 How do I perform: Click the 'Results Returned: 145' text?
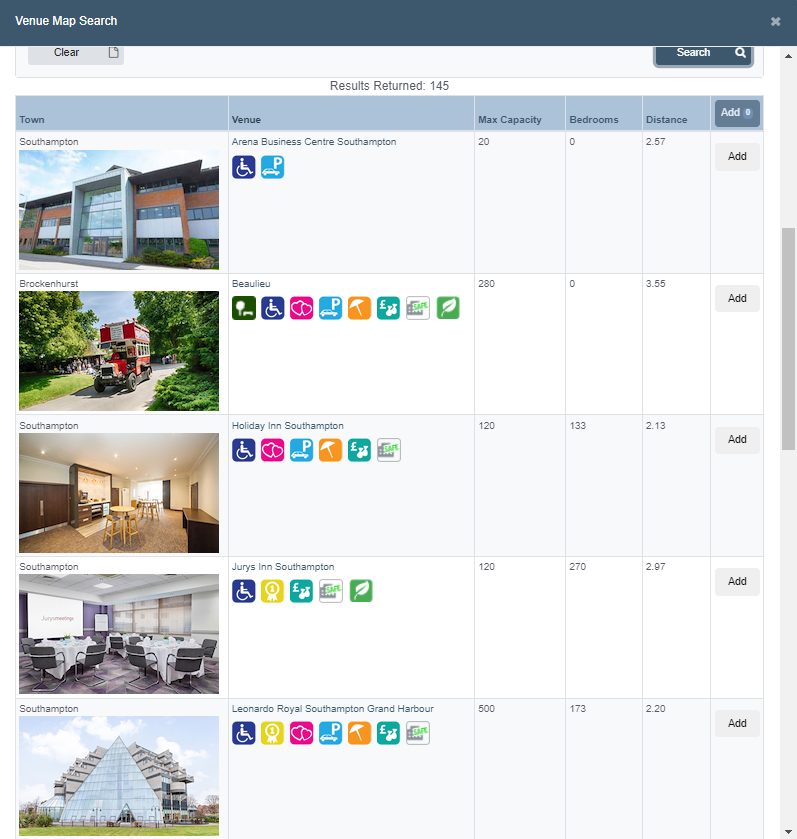(x=389, y=86)
